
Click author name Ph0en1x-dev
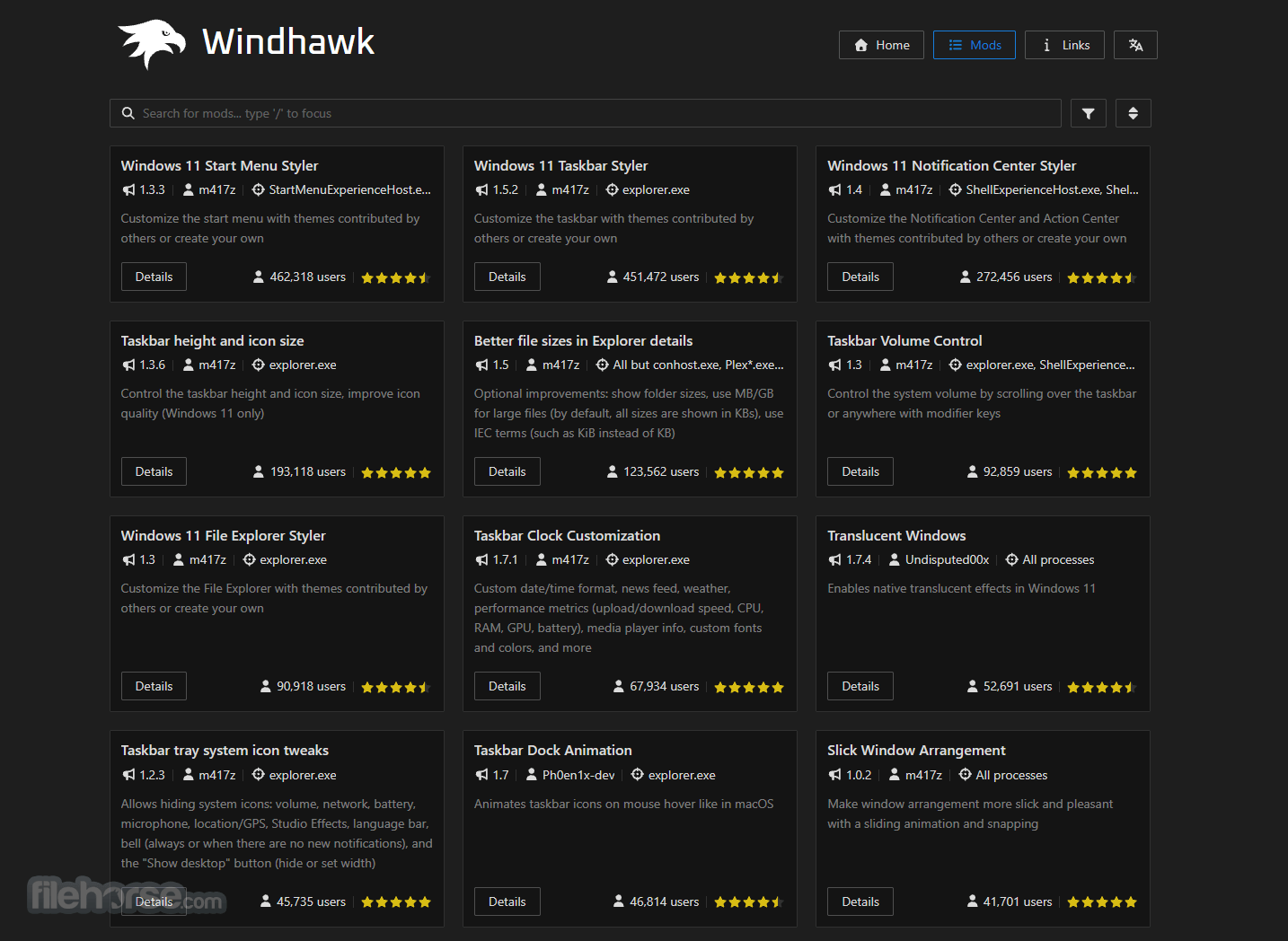tap(578, 775)
